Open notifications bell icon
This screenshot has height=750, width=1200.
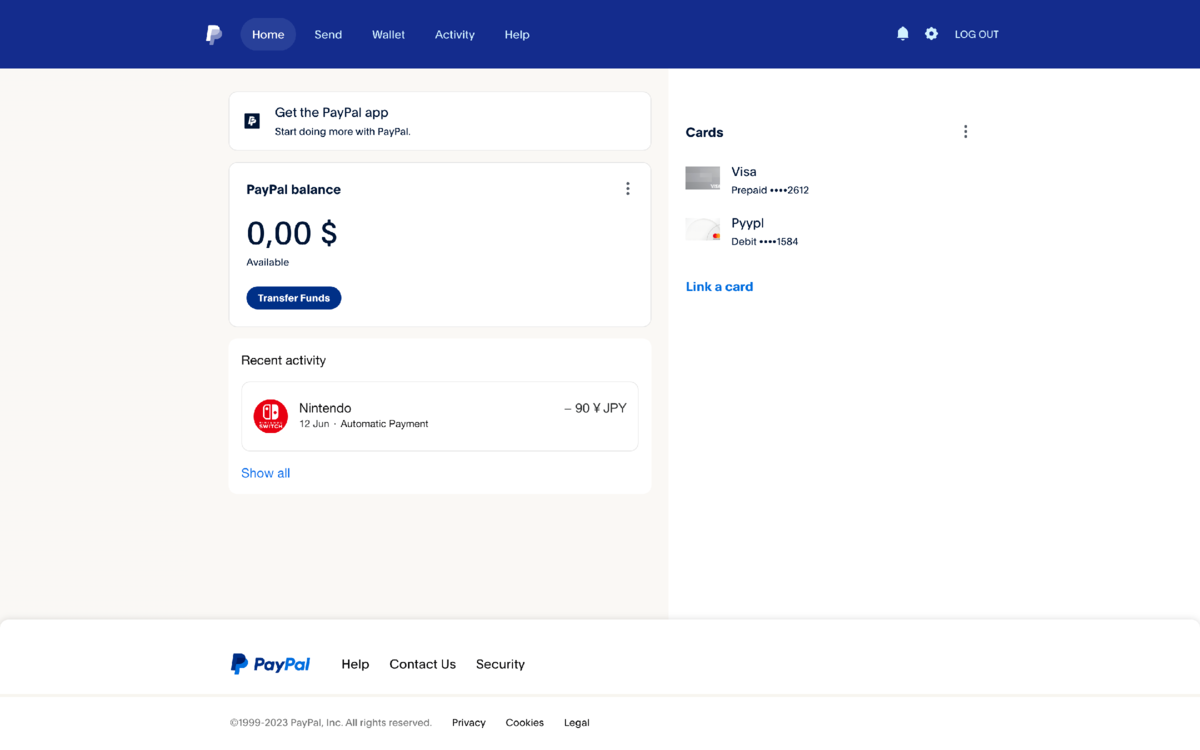[x=903, y=34]
